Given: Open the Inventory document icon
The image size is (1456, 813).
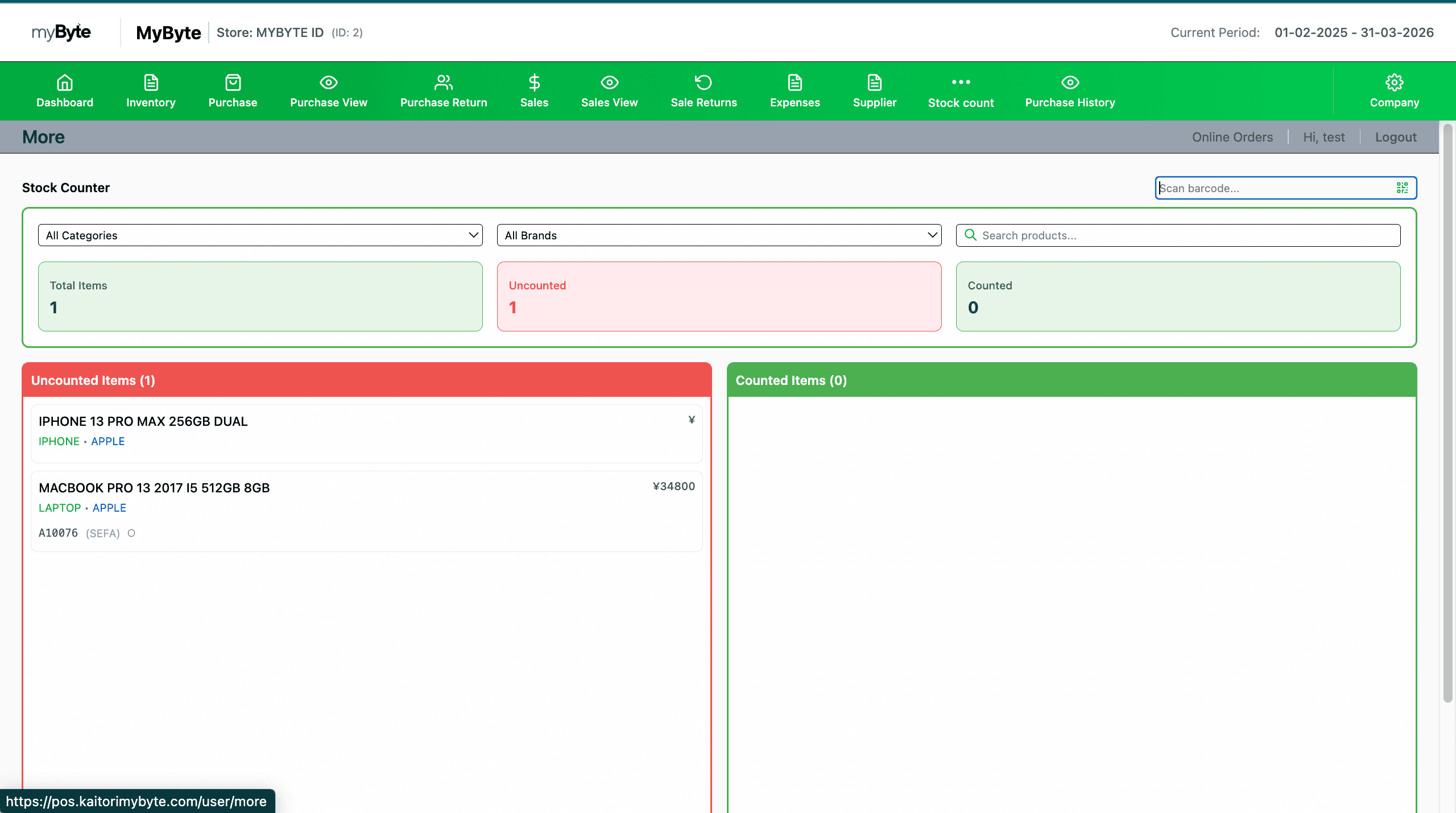Looking at the screenshot, I should tap(151, 83).
